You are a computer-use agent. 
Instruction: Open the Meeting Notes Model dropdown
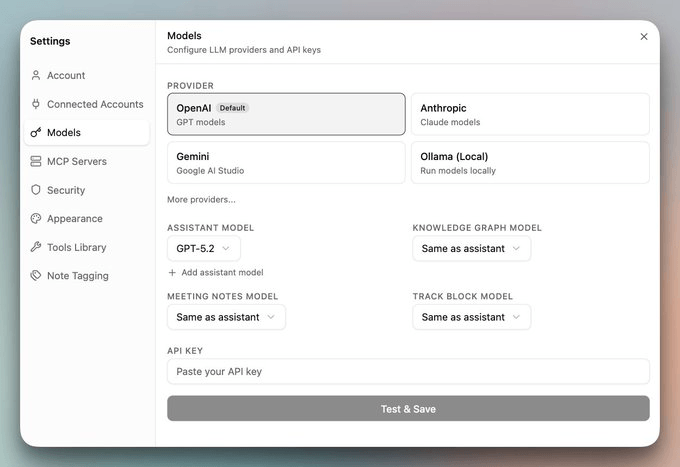(226, 317)
